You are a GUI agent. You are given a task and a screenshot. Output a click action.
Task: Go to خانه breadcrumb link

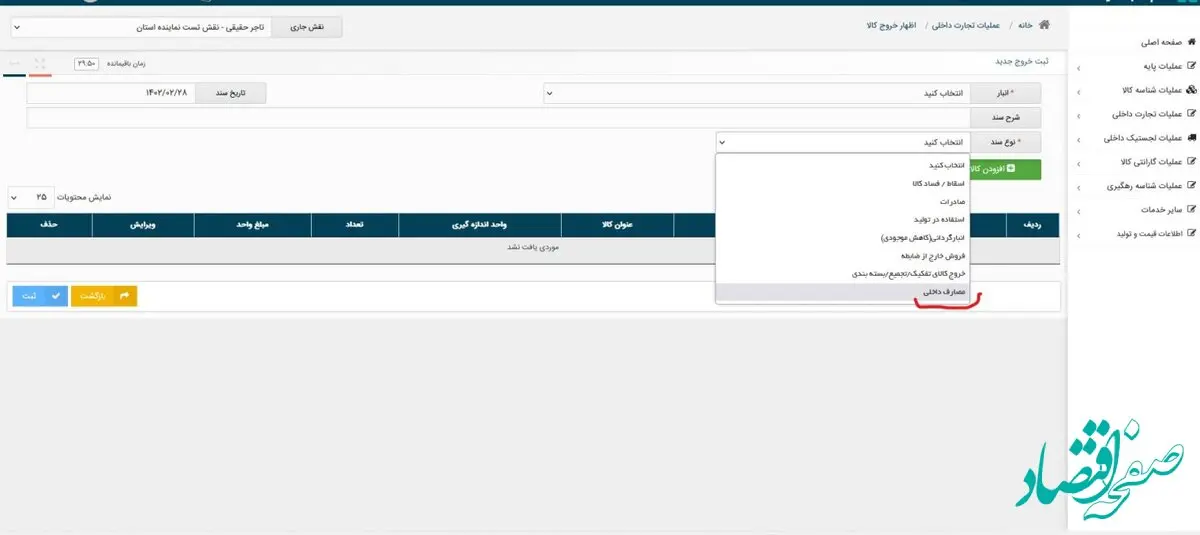pos(1025,24)
